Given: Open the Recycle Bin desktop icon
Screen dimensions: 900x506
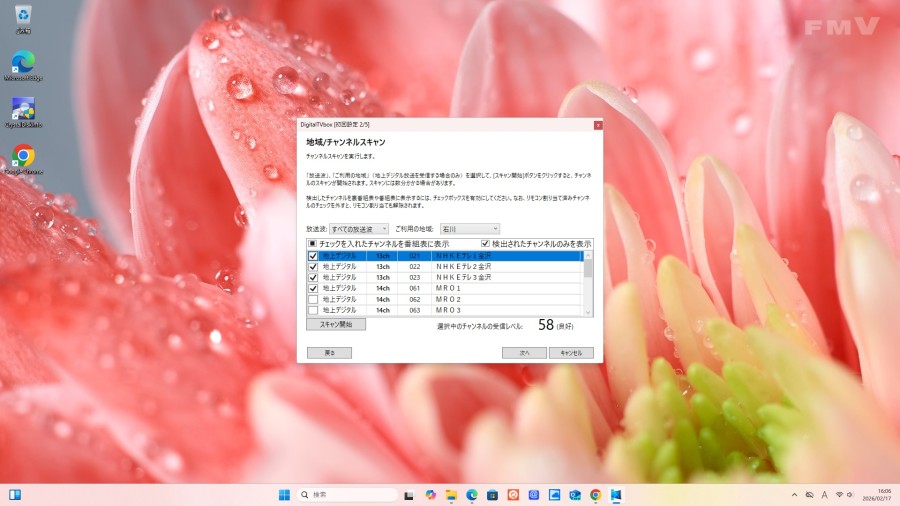Looking at the screenshot, I should click(x=22, y=16).
